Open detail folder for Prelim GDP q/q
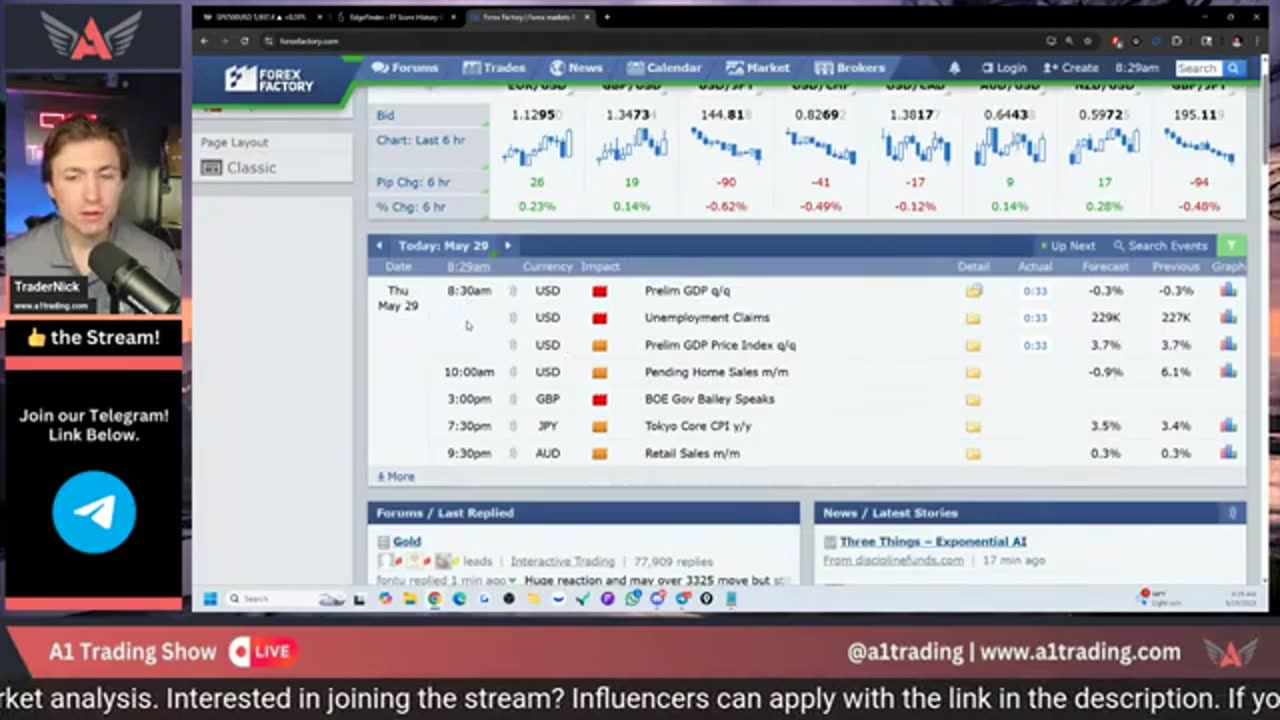The image size is (1280, 720). [973, 291]
